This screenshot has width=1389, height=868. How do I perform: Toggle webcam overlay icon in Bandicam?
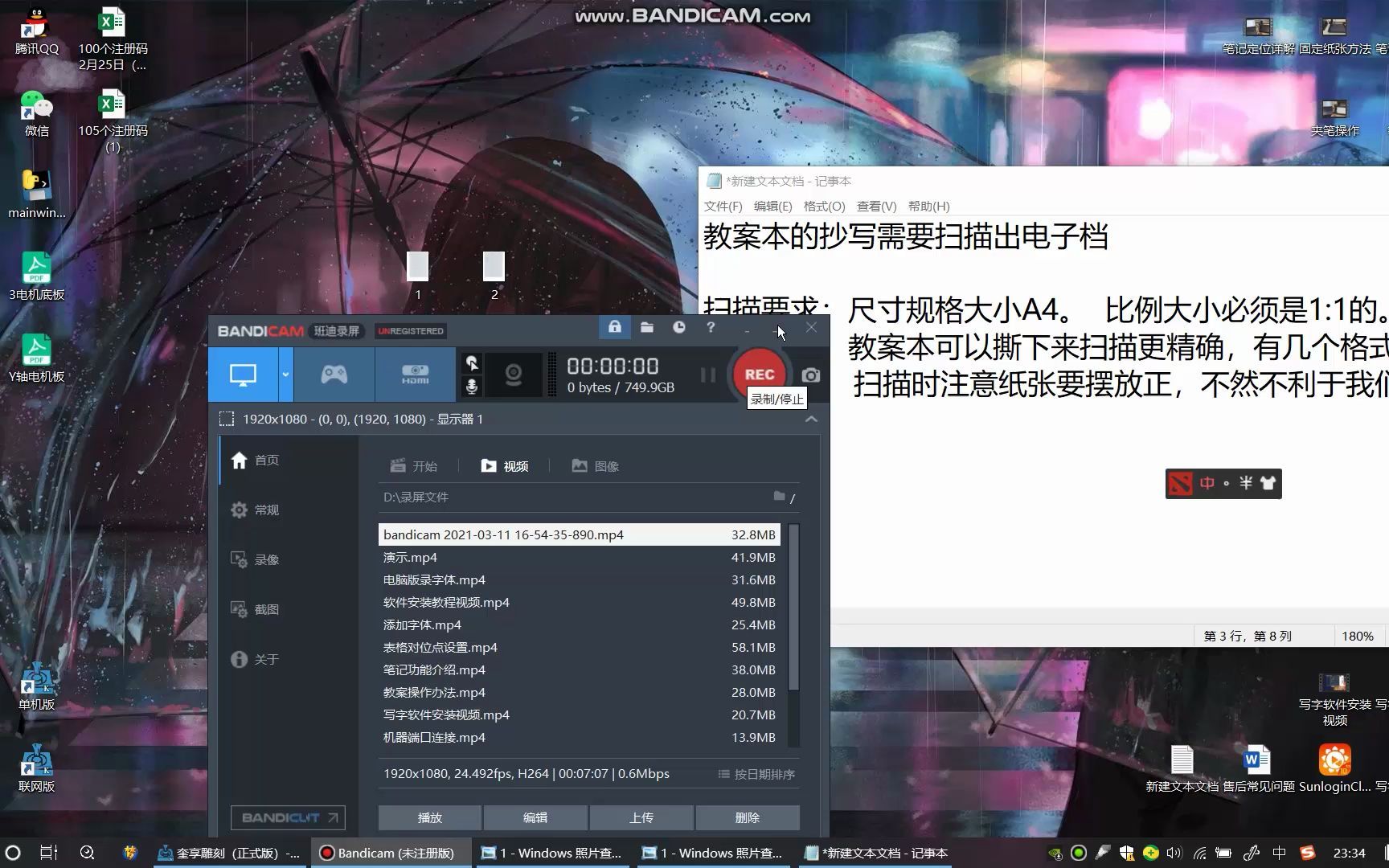(x=514, y=375)
